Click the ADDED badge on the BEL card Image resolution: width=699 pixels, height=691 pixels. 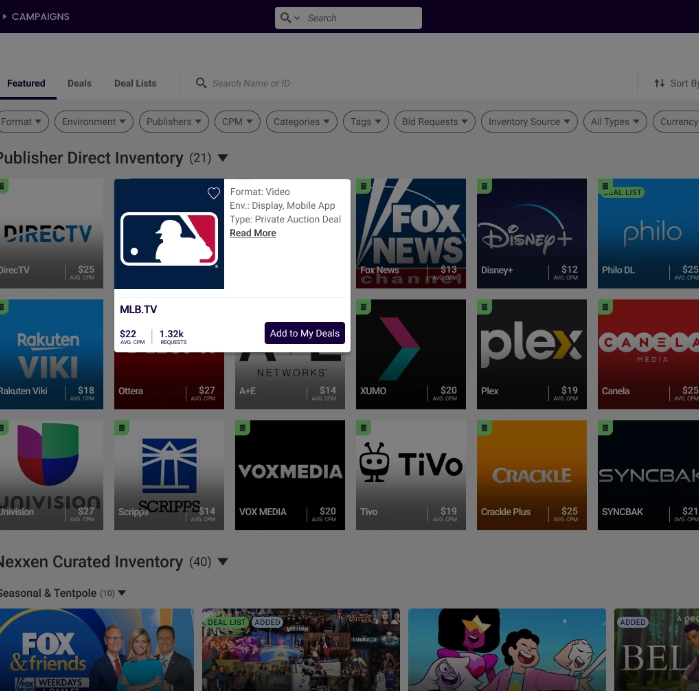point(632,622)
